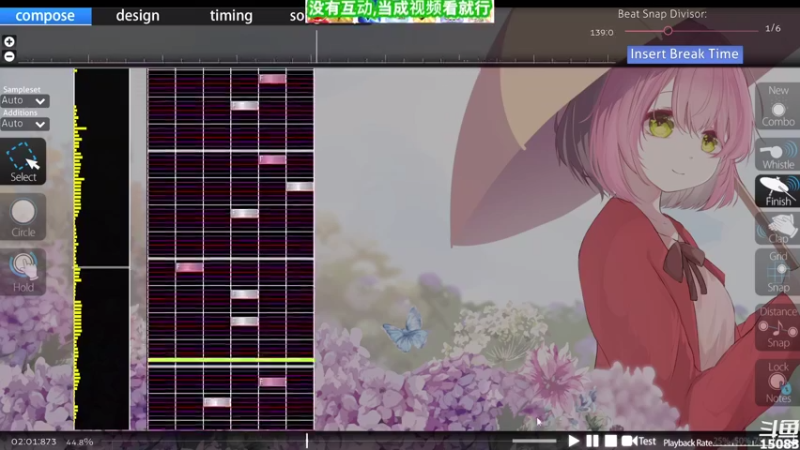The image size is (800, 450).
Task: Toggle Grid Snap
Action: point(778,272)
